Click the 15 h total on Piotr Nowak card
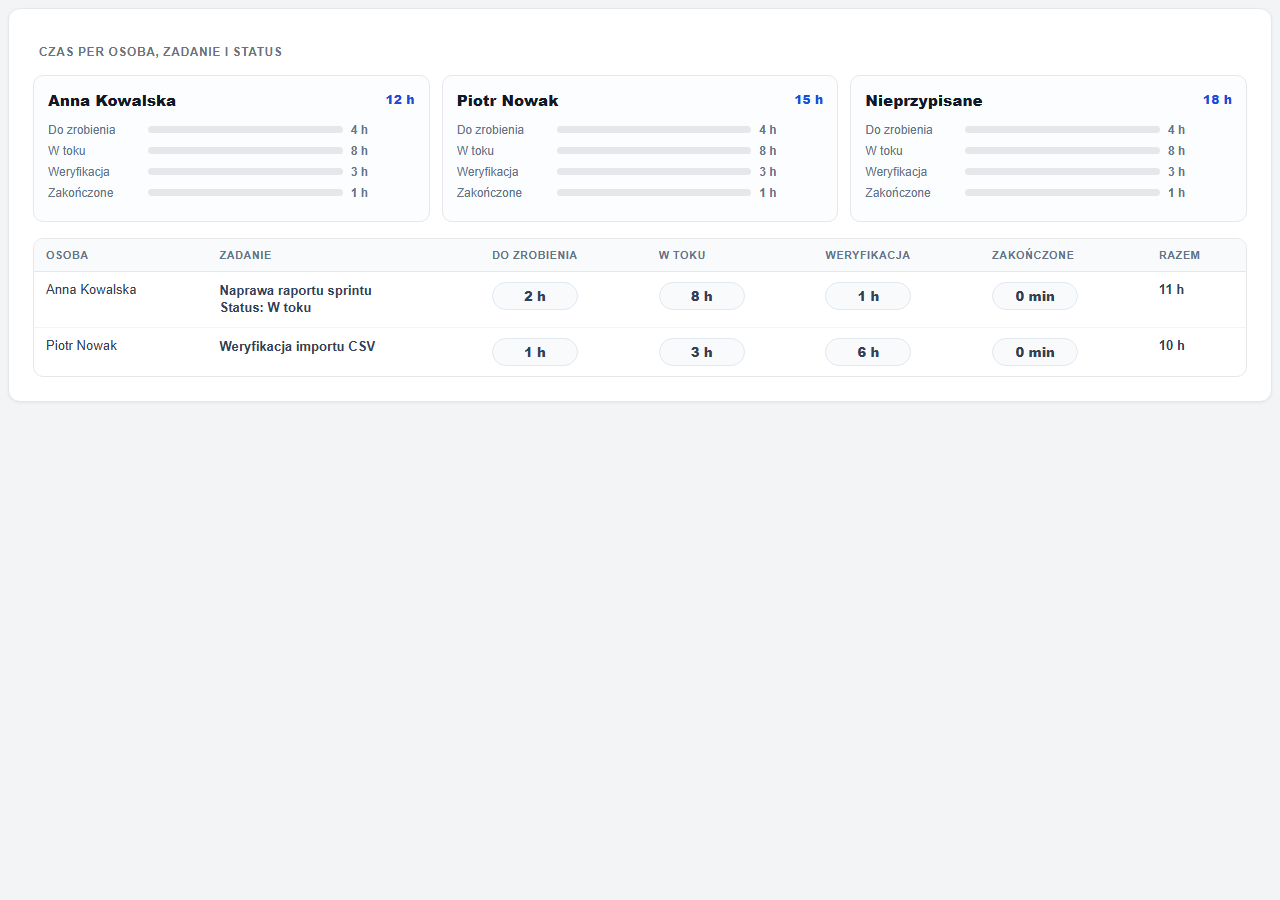The image size is (1280, 900). click(x=809, y=100)
